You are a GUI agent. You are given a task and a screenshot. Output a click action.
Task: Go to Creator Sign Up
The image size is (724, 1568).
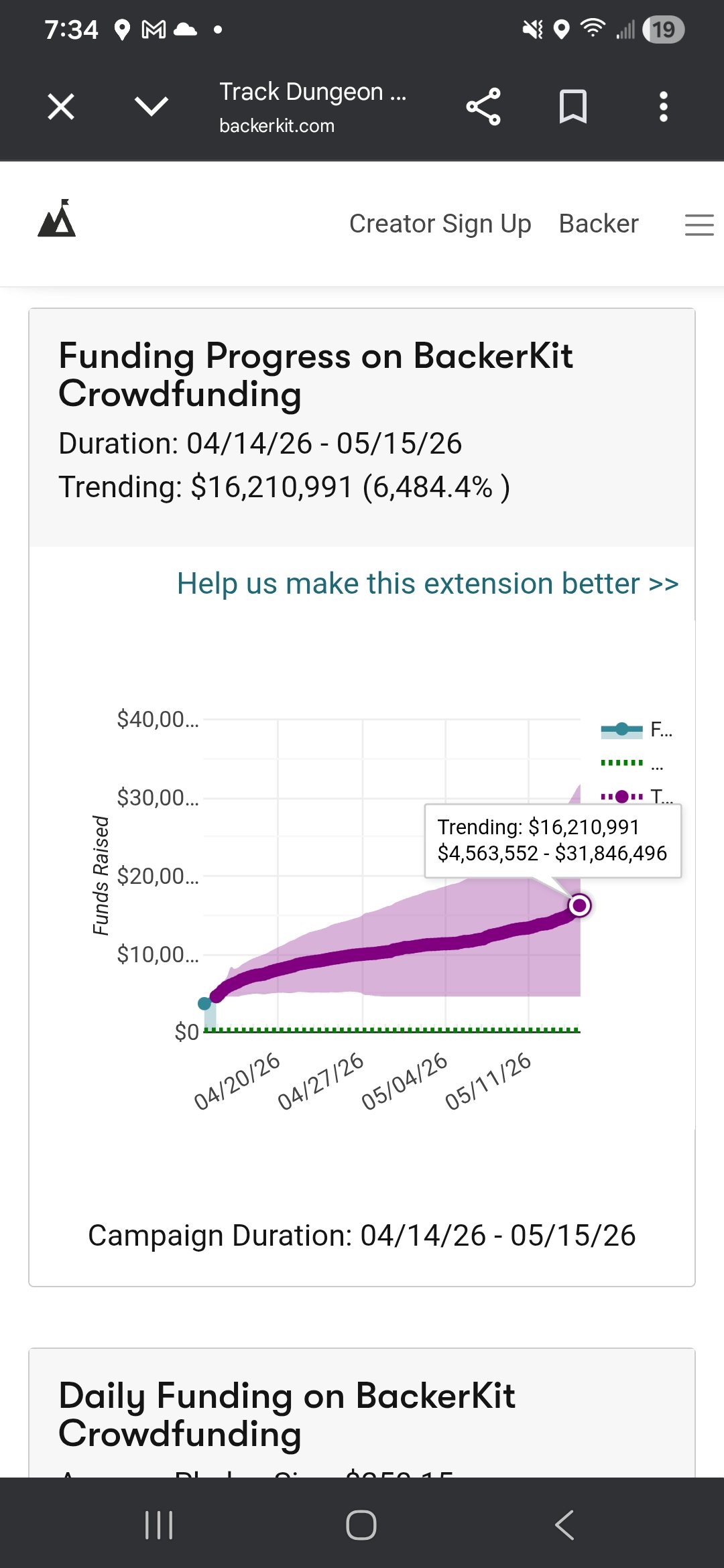[x=440, y=224]
